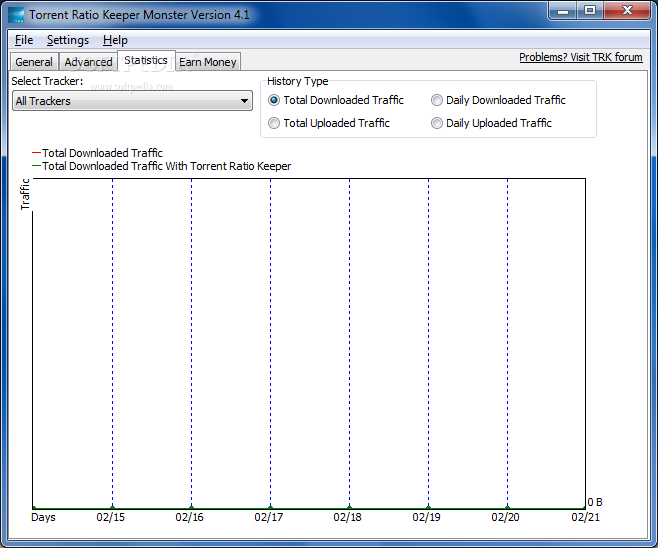Open the File menu
The image size is (658, 548).
click(24, 40)
